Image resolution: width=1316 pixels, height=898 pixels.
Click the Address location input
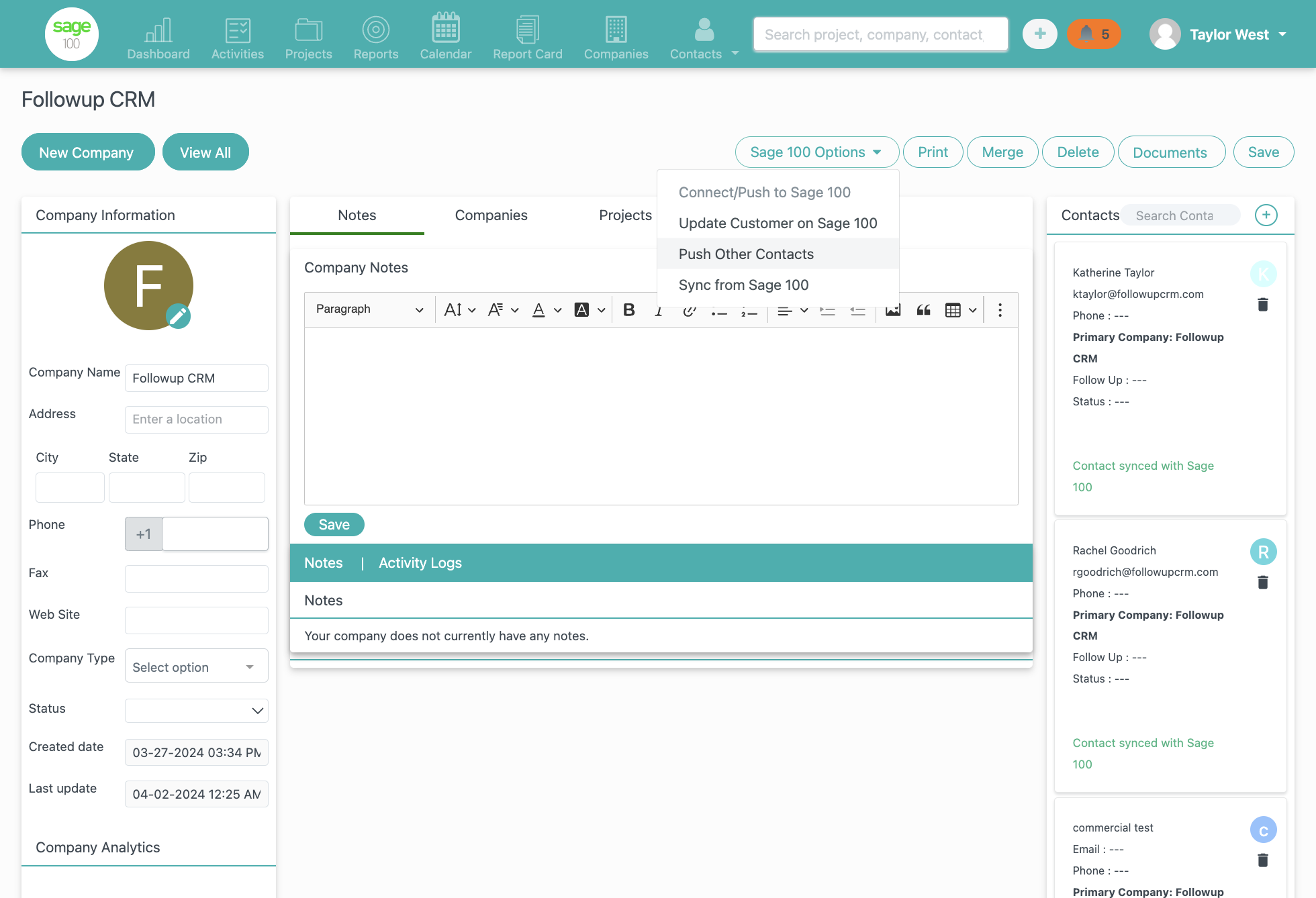coord(197,419)
